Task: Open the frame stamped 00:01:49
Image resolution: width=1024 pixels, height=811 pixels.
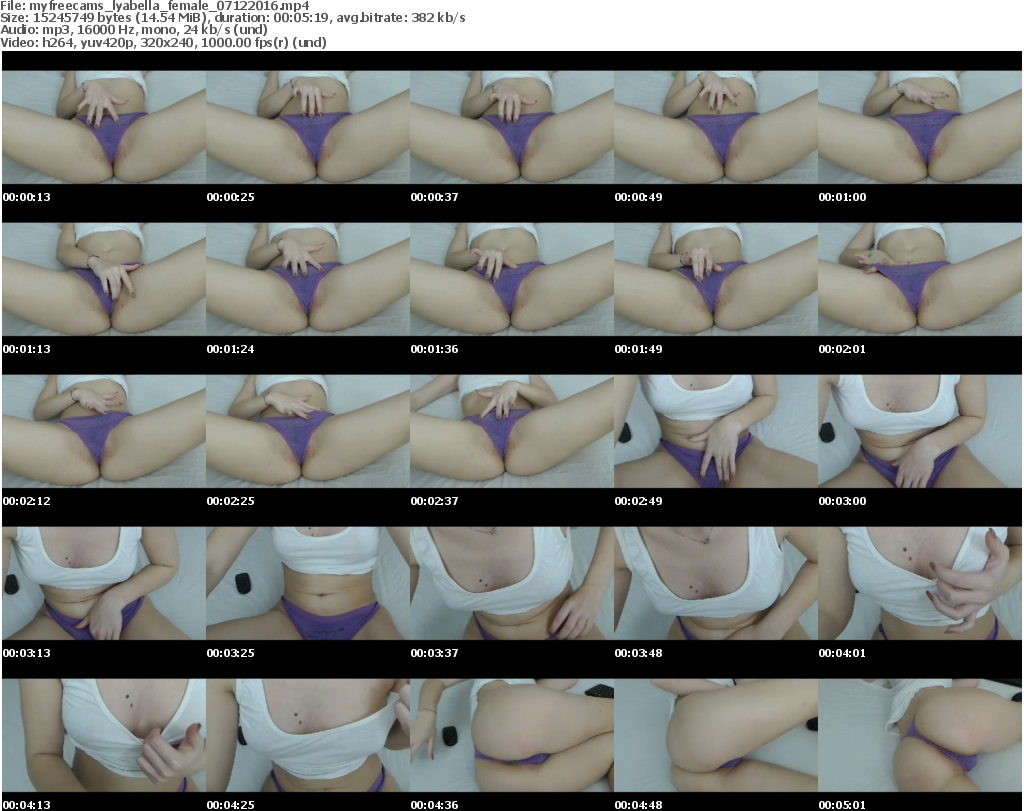Action: 716,279
